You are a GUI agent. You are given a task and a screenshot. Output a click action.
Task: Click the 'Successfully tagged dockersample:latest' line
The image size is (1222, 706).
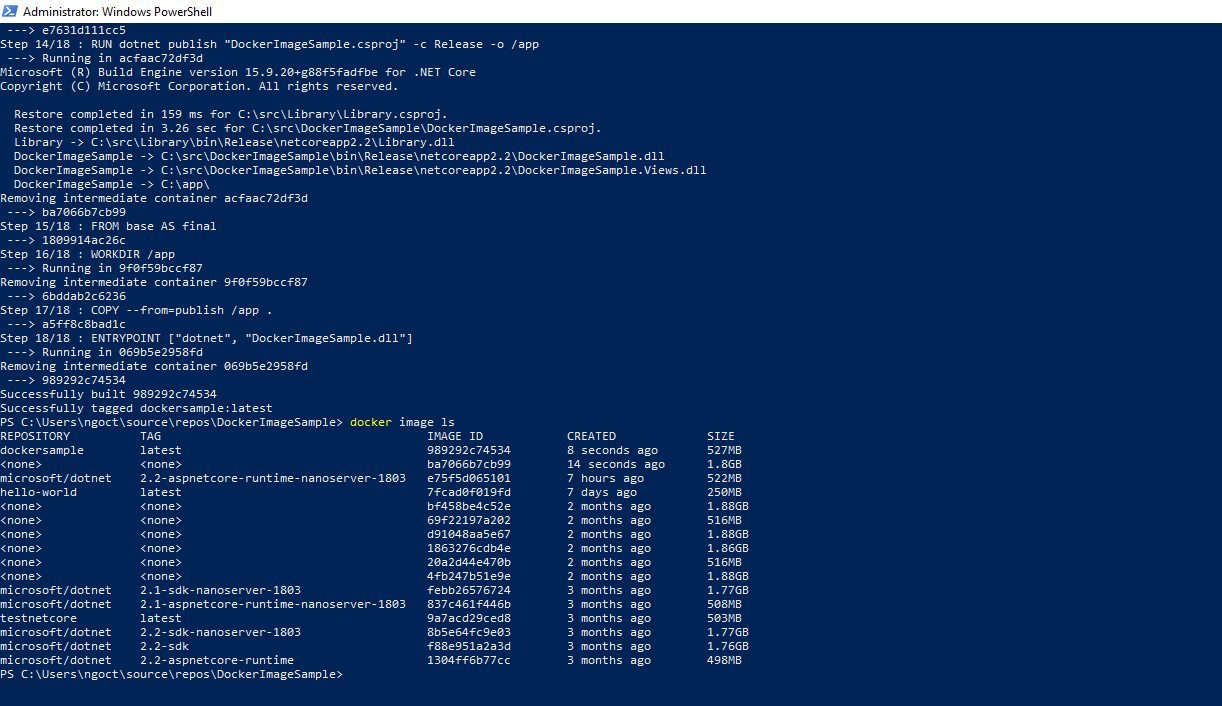[136, 408]
